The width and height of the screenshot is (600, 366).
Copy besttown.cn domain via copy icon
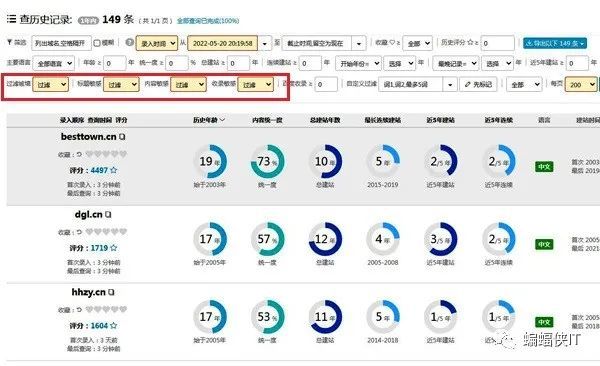[122, 137]
